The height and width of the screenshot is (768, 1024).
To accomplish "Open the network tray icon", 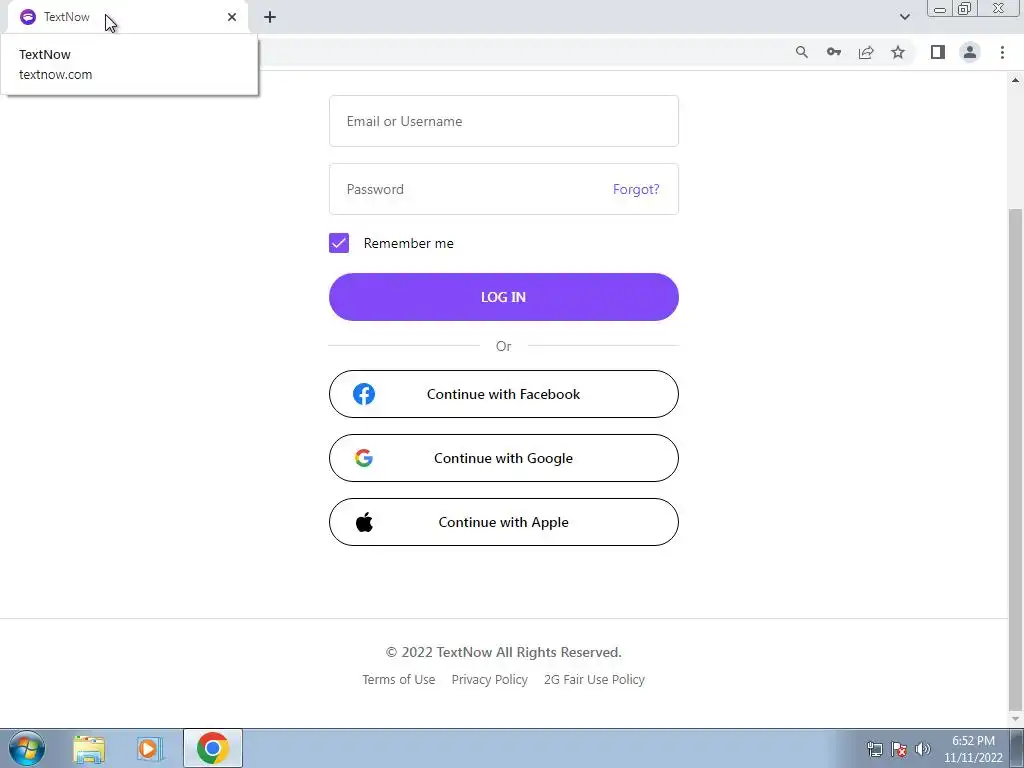I will [x=874, y=749].
